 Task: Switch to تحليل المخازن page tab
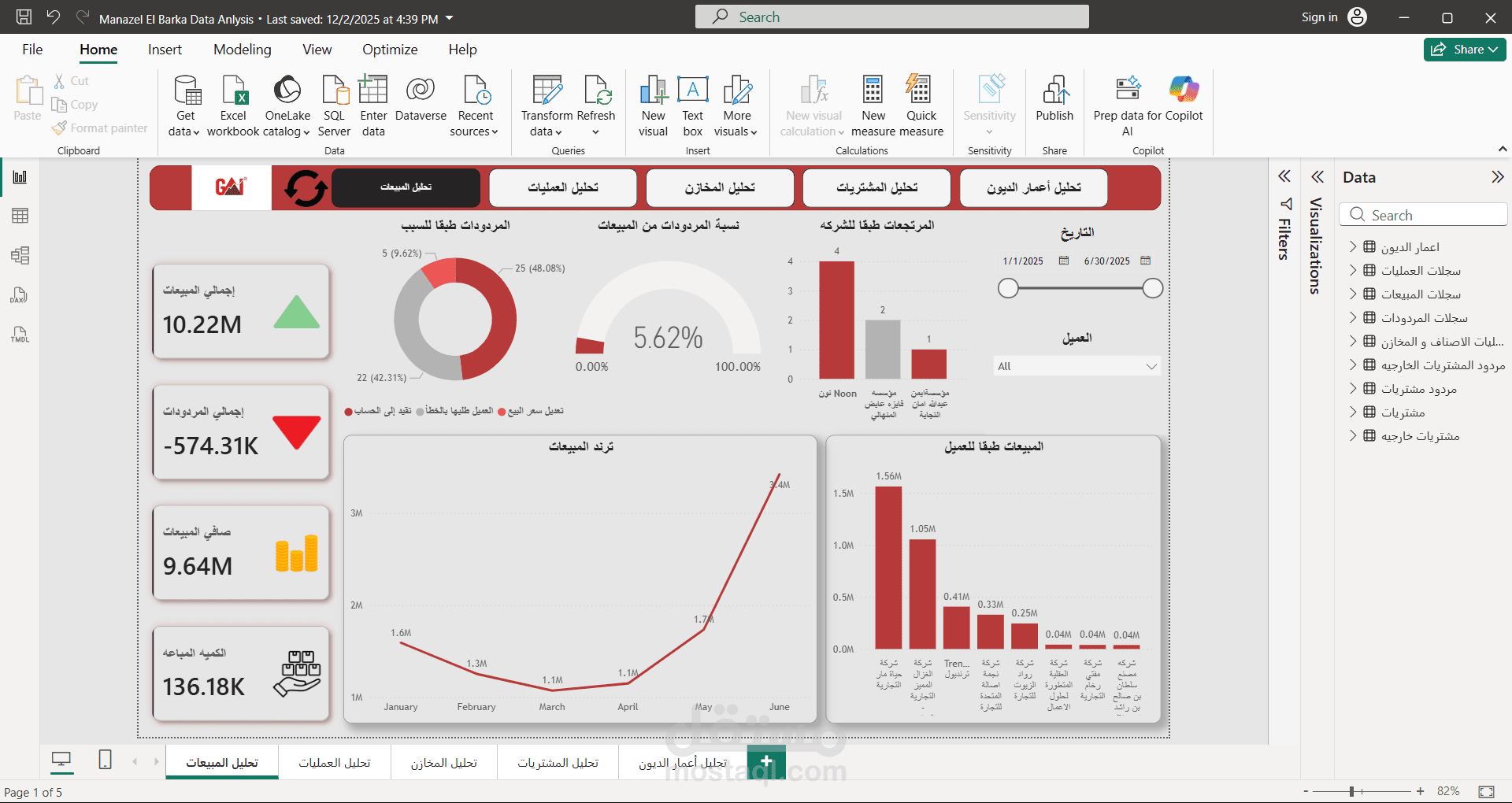click(444, 763)
